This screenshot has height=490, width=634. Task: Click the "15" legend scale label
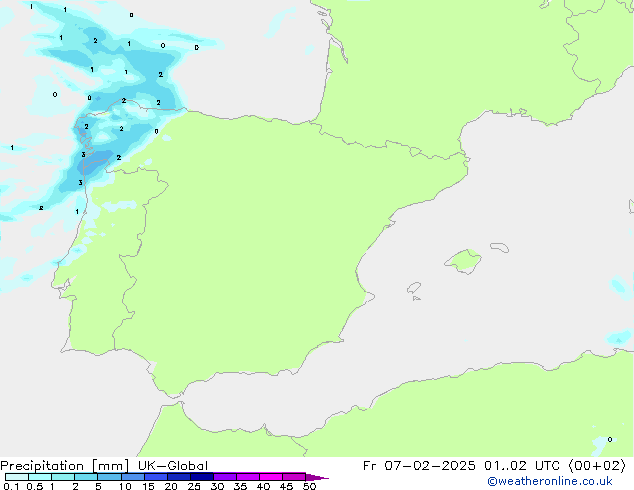tap(148, 486)
